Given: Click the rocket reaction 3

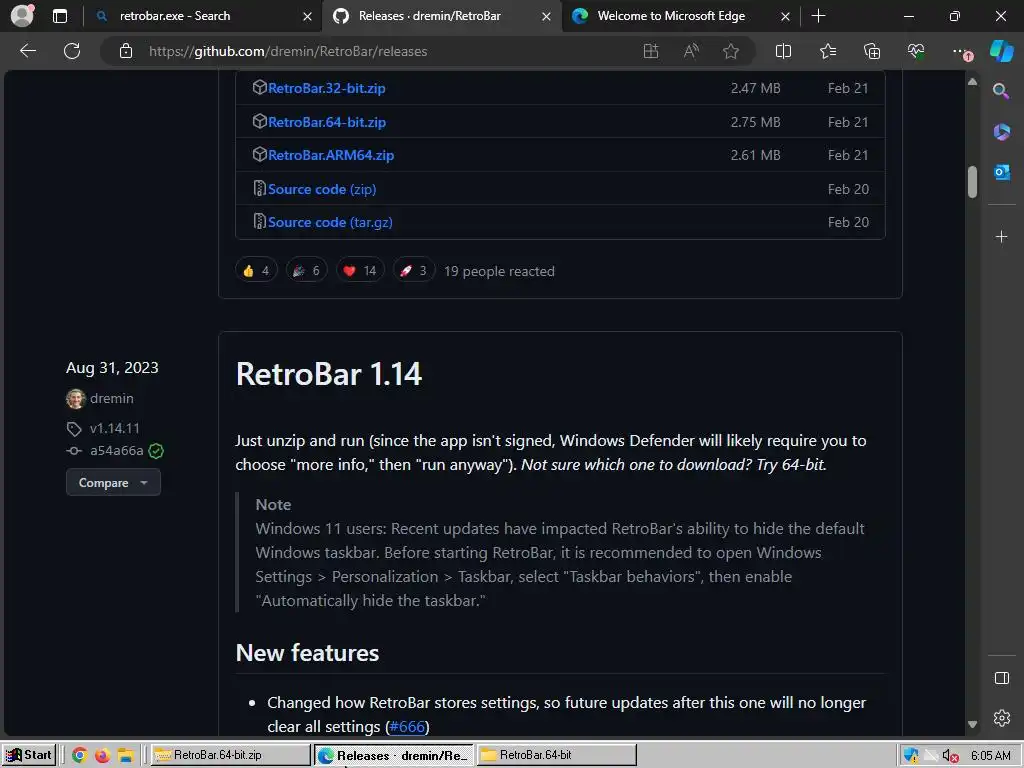Looking at the screenshot, I should pyautogui.click(x=413, y=271).
